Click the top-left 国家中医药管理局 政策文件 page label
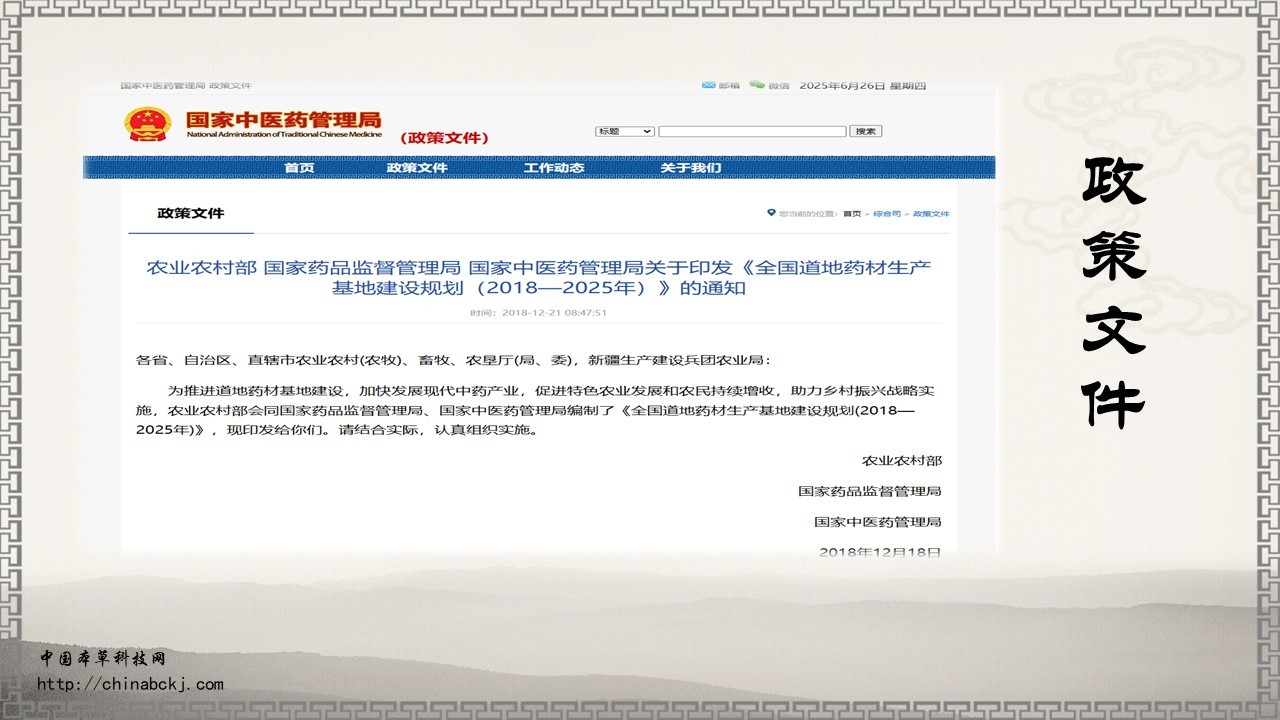 click(186, 86)
